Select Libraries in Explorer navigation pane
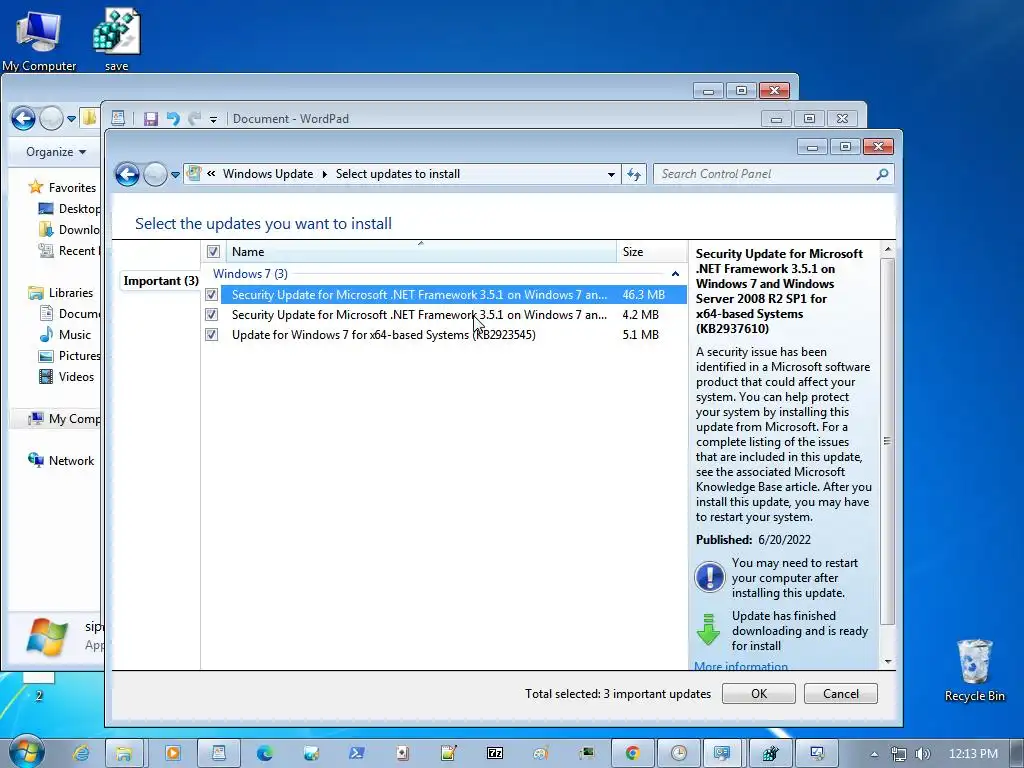This screenshot has height=768, width=1024. tap(71, 293)
